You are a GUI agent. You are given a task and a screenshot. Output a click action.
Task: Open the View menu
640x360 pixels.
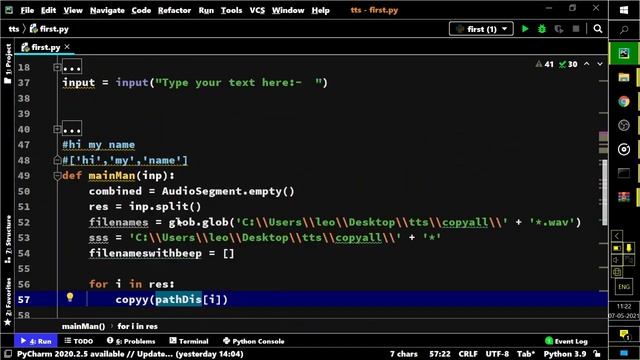(73, 10)
